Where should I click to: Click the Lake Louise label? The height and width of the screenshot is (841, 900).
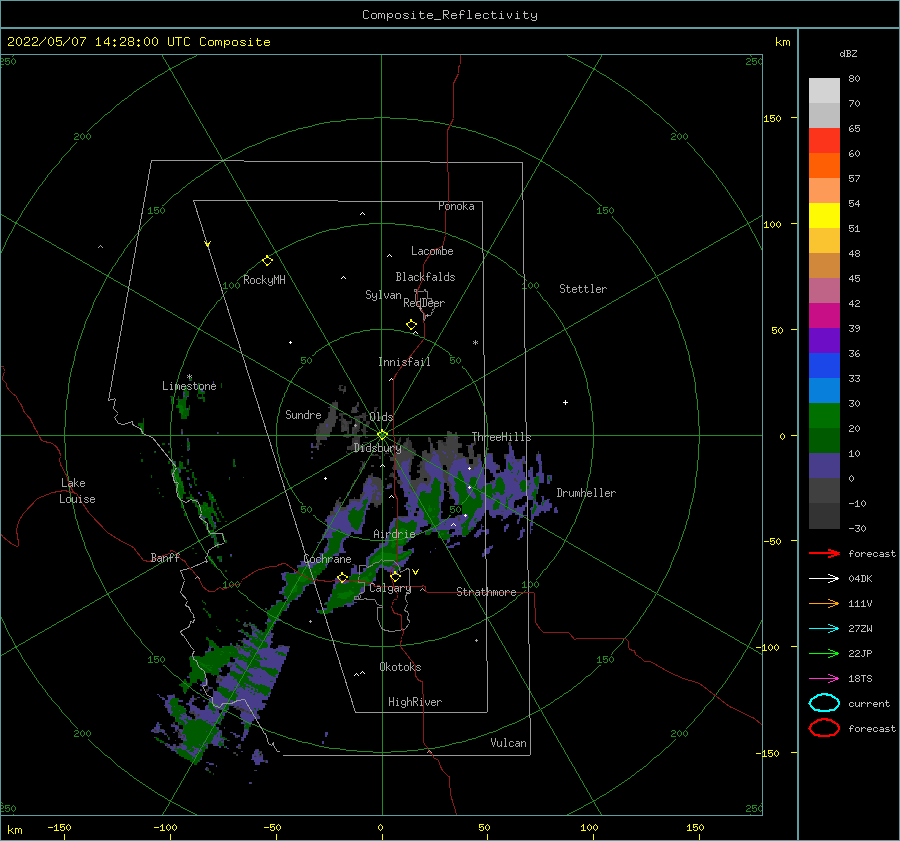[x=77, y=491]
